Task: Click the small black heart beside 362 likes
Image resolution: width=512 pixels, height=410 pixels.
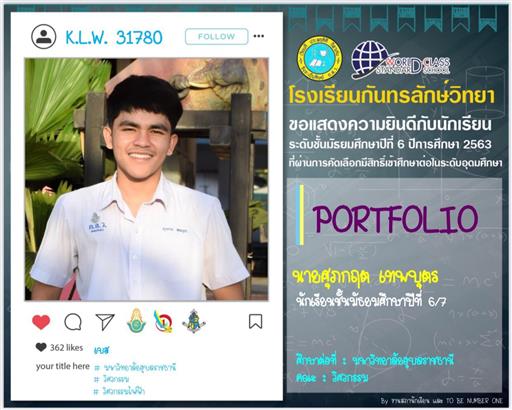Action: [41, 347]
